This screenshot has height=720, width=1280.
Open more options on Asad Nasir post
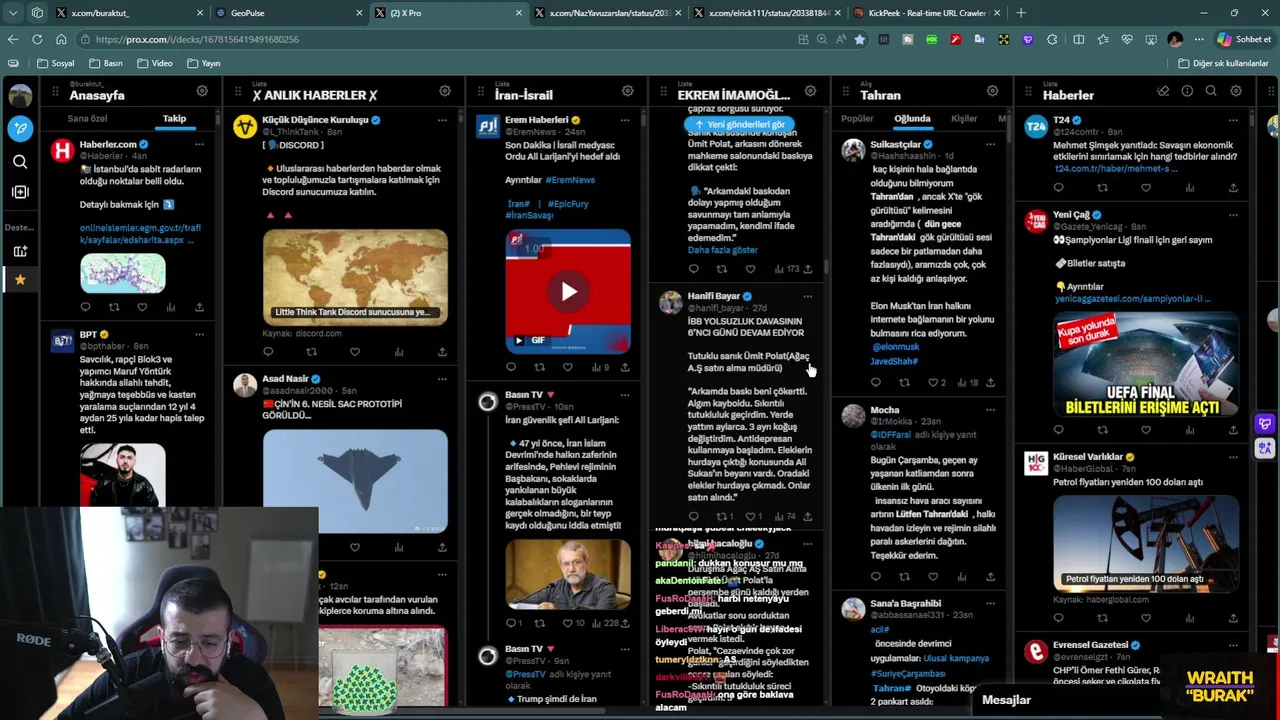(442, 379)
